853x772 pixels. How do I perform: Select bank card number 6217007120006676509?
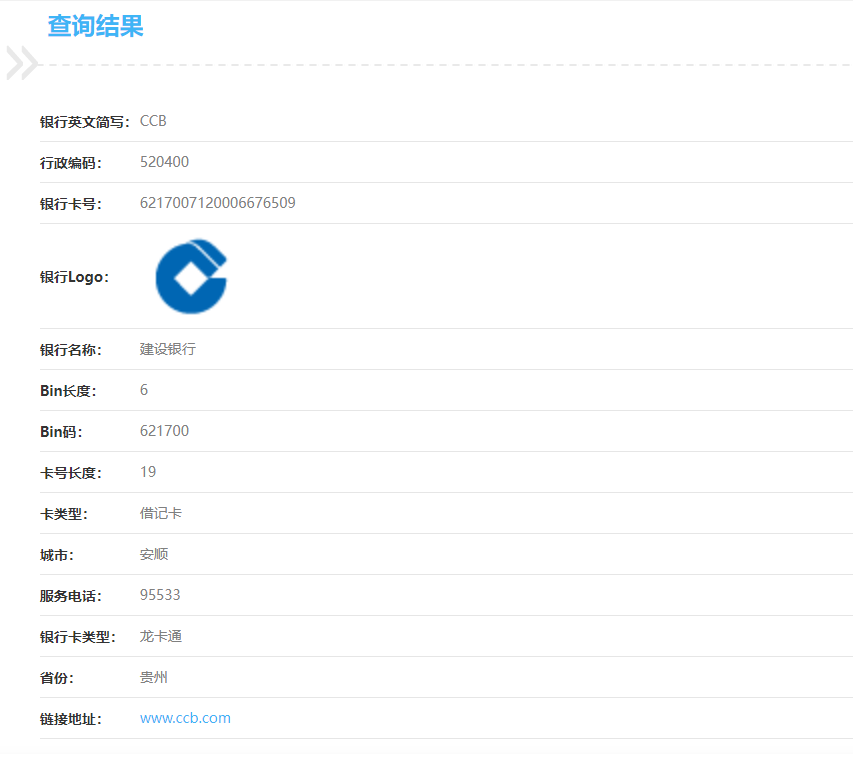click(218, 203)
